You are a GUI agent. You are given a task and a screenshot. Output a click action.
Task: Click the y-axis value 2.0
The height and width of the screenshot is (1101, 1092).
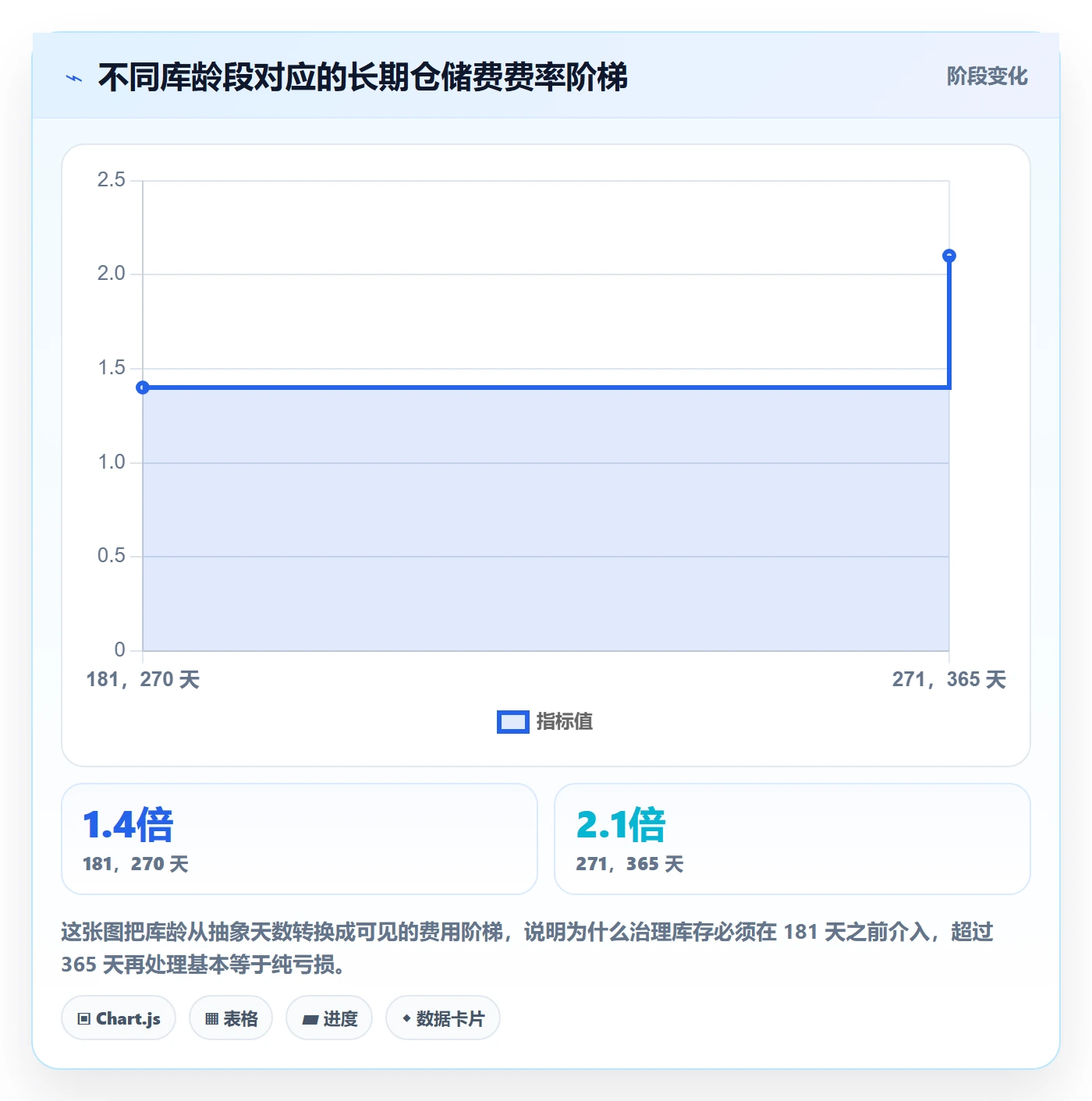111,274
